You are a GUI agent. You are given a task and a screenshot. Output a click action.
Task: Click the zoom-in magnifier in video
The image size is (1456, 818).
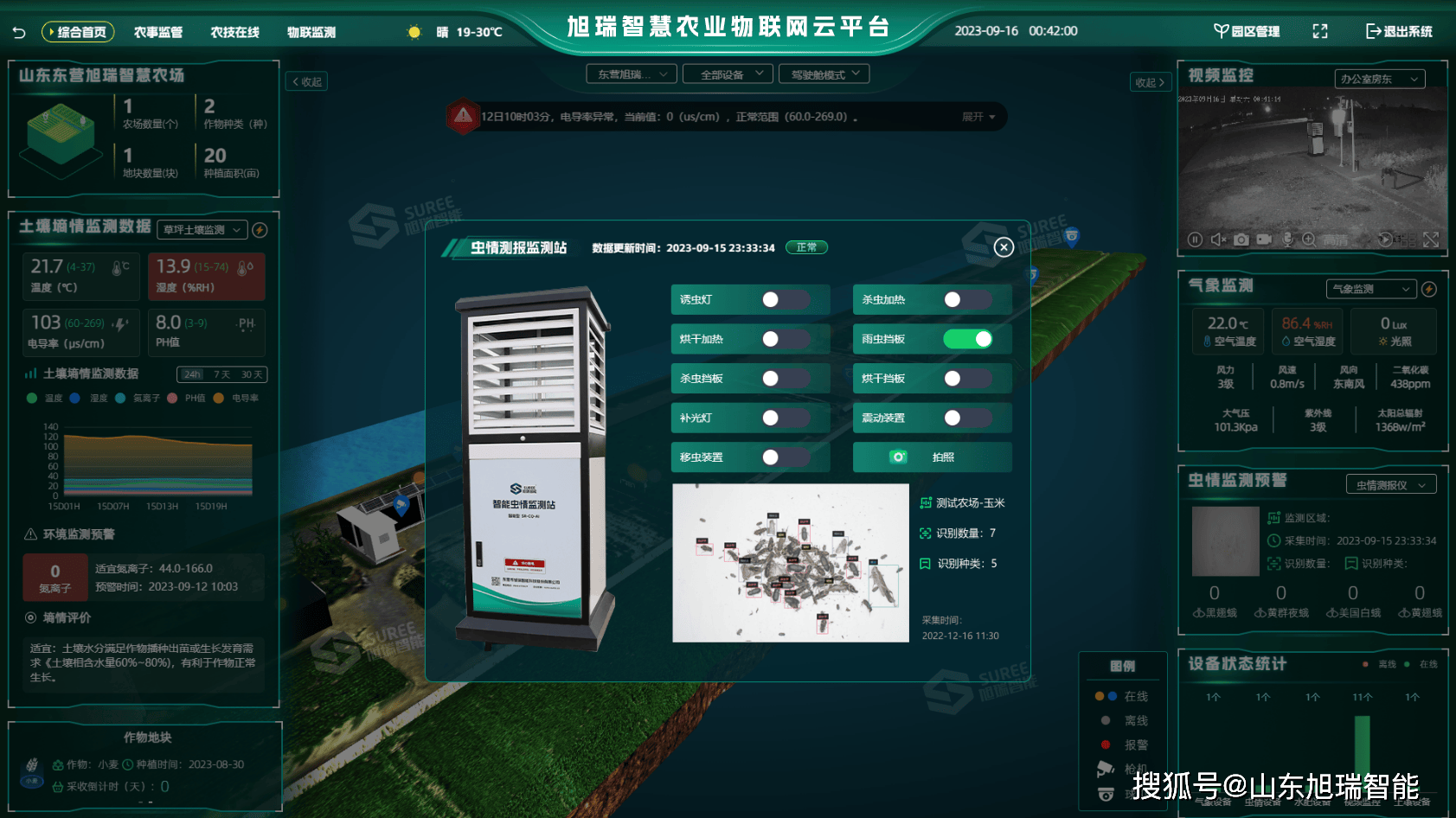1308,240
